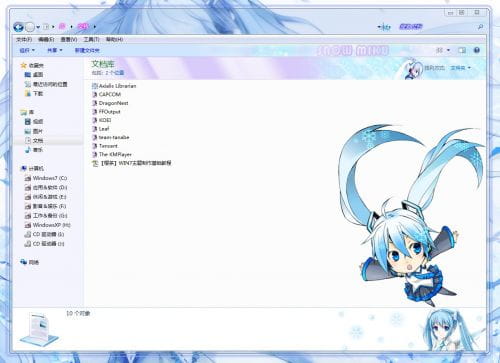Select the Leaf folder

(100, 129)
